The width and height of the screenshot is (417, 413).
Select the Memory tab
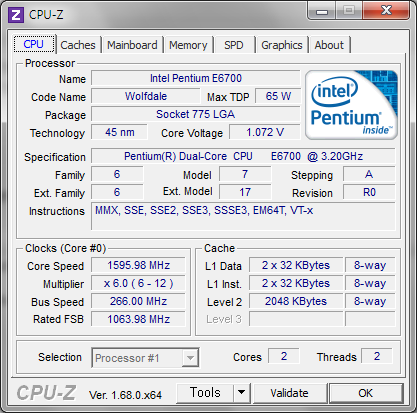pyautogui.click(x=188, y=45)
